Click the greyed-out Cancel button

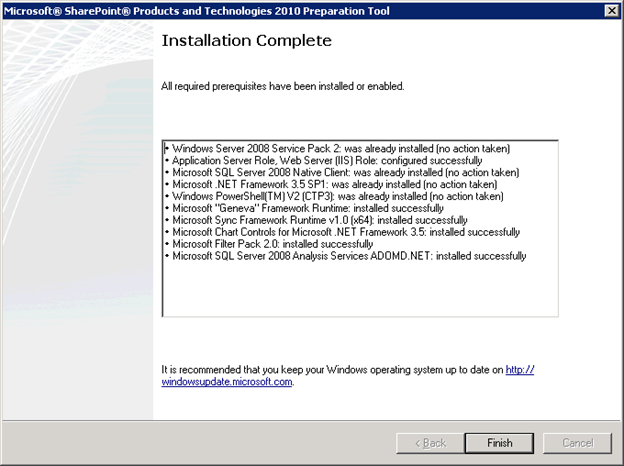(577, 443)
